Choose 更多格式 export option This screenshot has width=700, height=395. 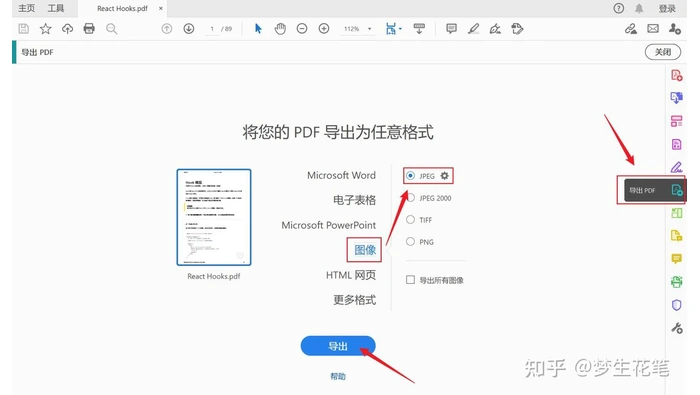(x=354, y=300)
